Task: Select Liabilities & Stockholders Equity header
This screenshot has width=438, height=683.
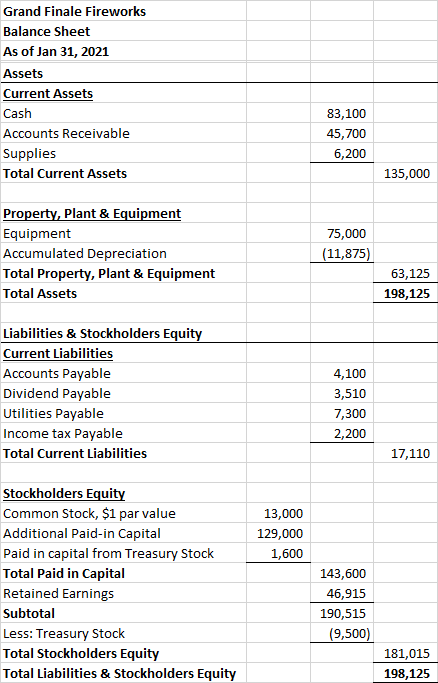Action: point(102,333)
